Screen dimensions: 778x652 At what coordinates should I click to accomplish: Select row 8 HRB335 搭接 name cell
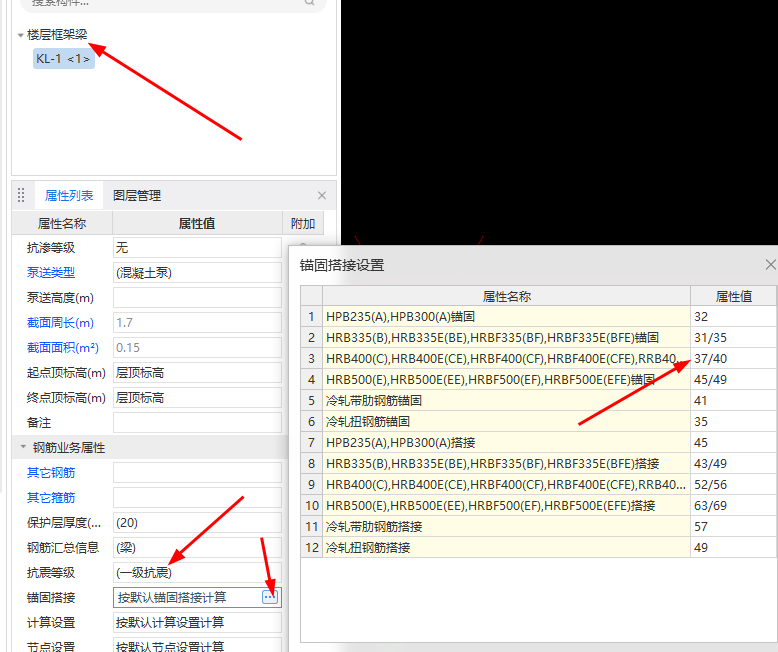click(x=507, y=463)
